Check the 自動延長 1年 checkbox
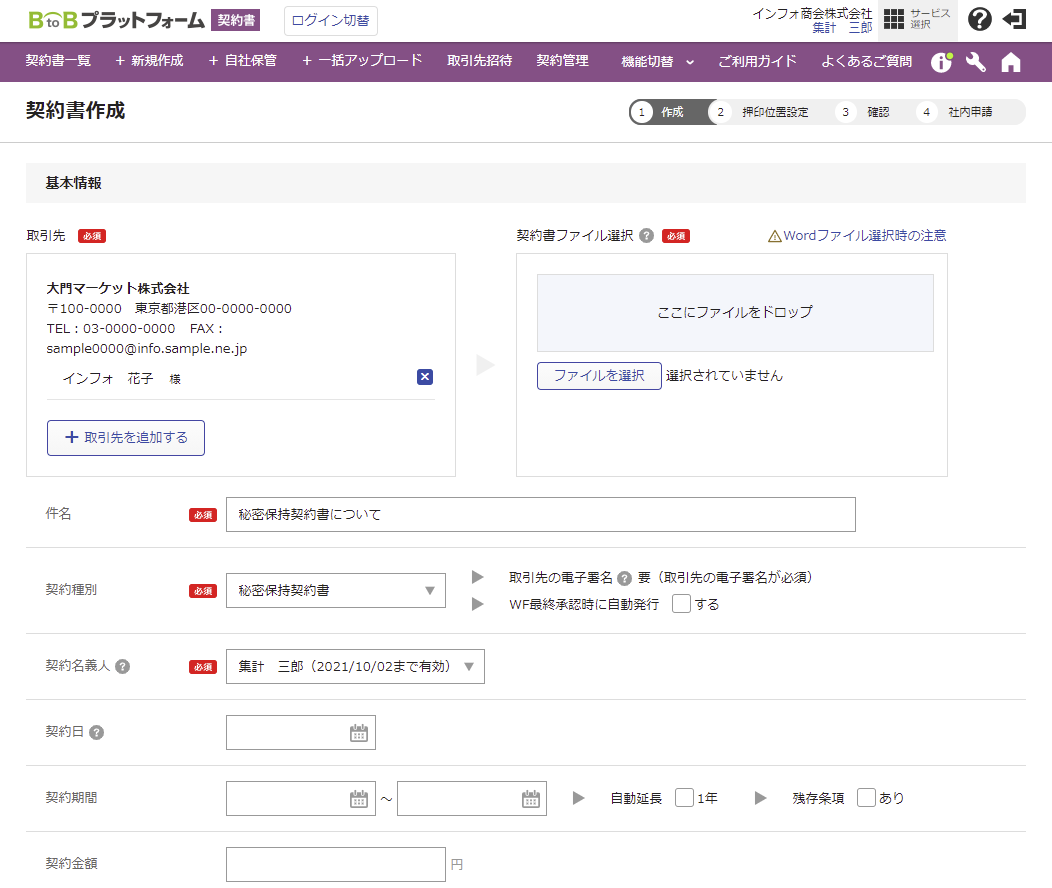Screen dimensions: 1052x888 coord(684,798)
